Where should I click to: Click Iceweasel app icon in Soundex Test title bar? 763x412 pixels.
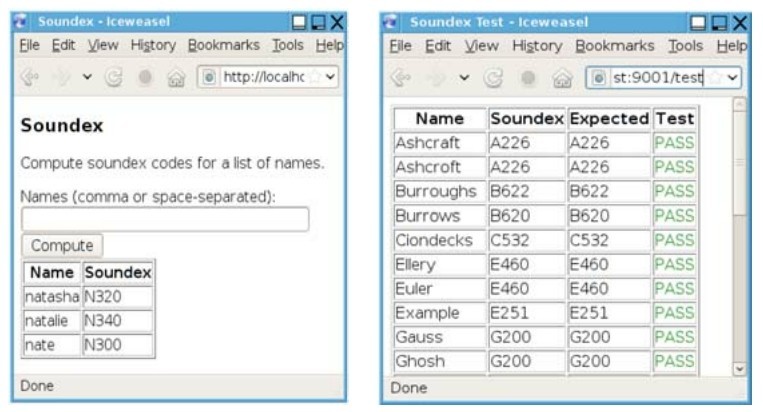click(x=391, y=22)
